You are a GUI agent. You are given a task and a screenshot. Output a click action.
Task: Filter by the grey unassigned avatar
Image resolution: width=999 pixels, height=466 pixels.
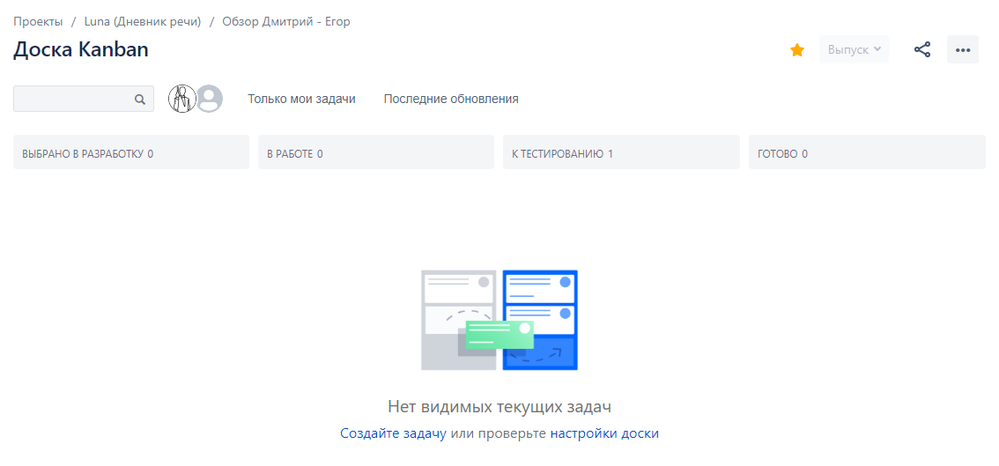[x=209, y=99]
